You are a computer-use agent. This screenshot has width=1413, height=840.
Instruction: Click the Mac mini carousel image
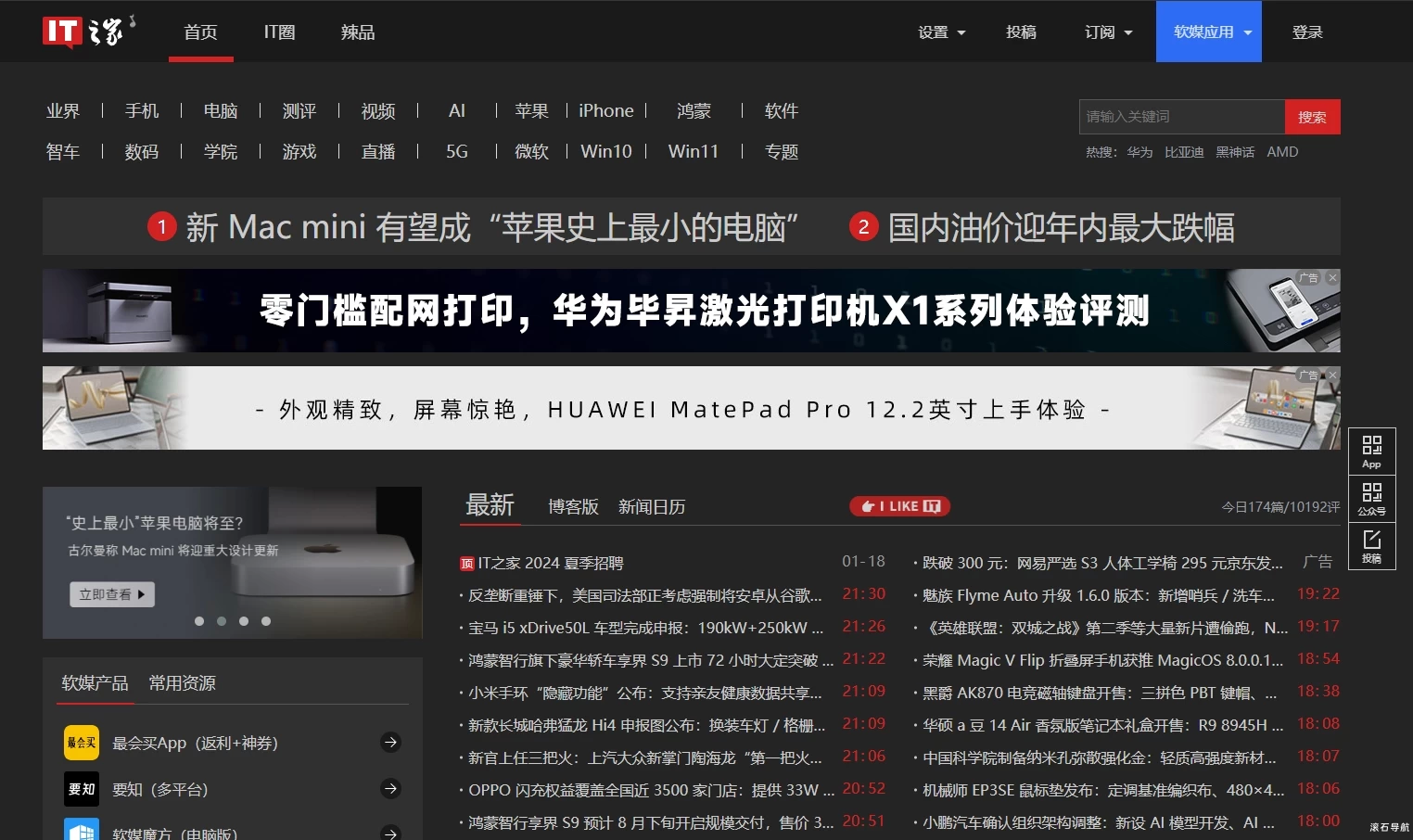(x=232, y=563)
